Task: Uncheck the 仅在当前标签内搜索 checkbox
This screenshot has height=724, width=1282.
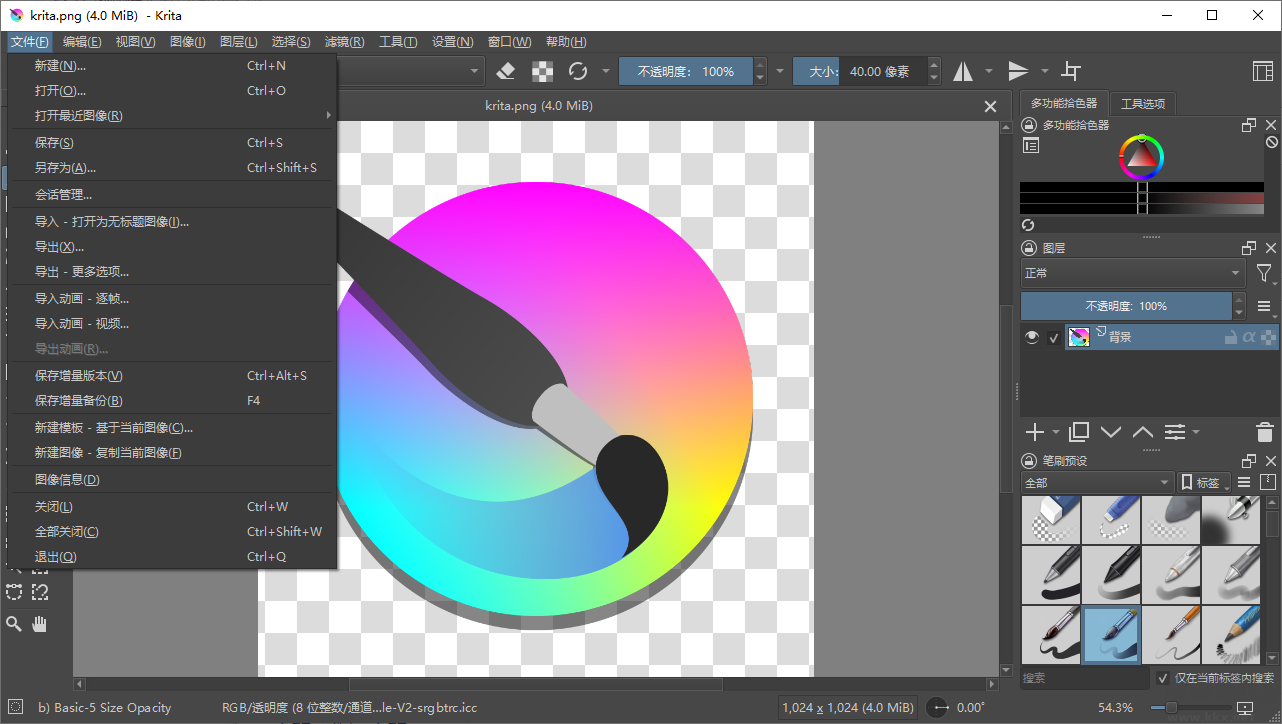Action: [1162, 678]
